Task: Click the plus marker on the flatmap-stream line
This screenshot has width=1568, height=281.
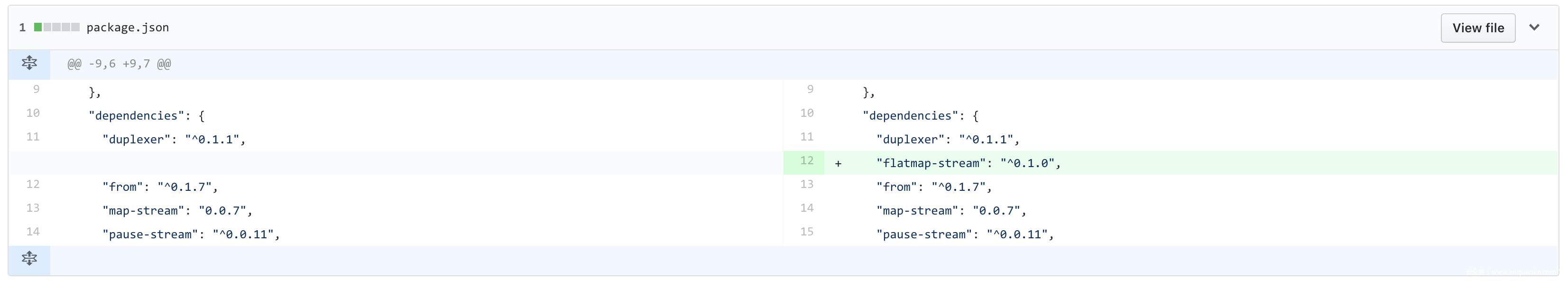Action: (x=838, y=163)
